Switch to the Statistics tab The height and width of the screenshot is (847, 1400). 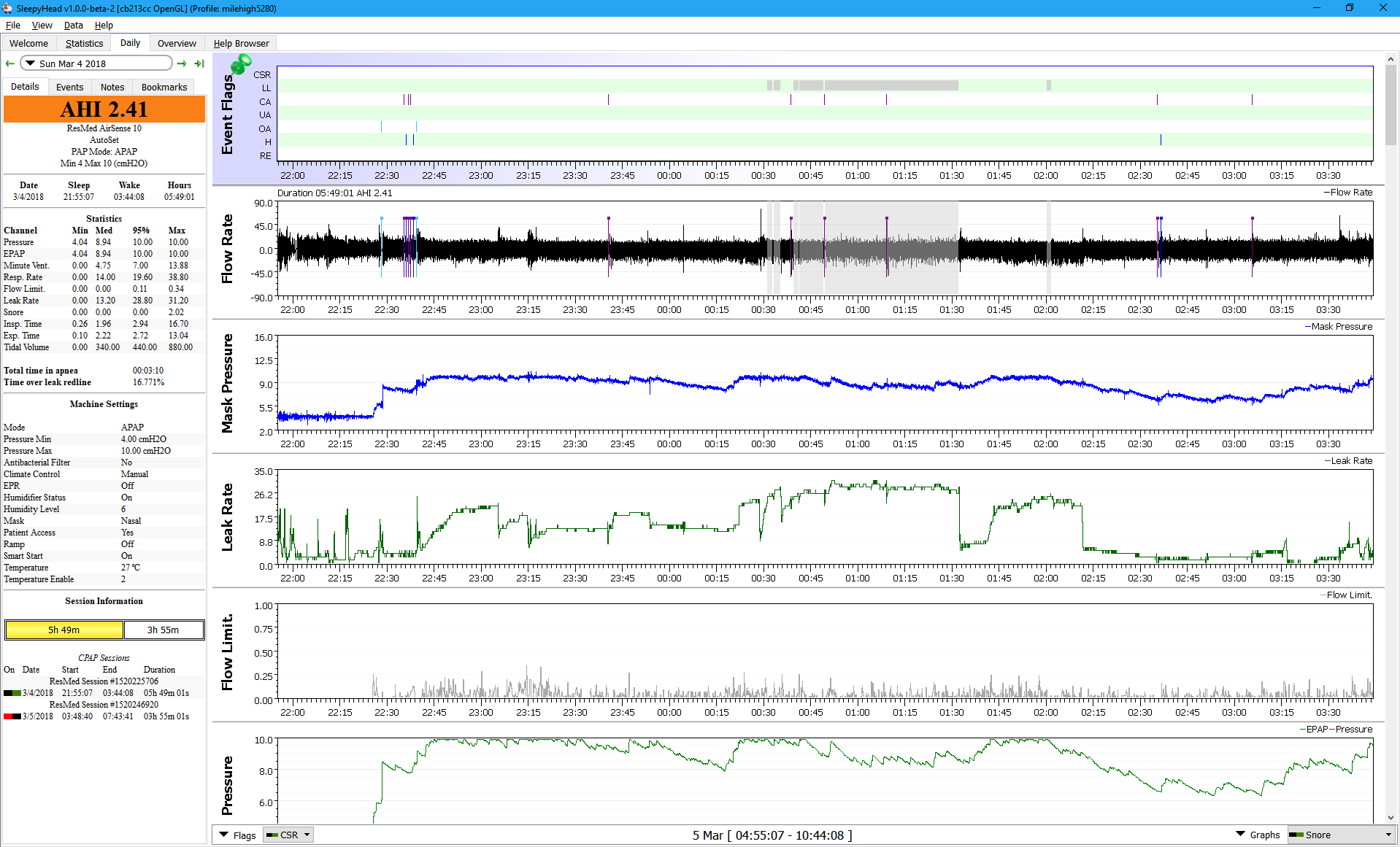[x=84, y=43]
